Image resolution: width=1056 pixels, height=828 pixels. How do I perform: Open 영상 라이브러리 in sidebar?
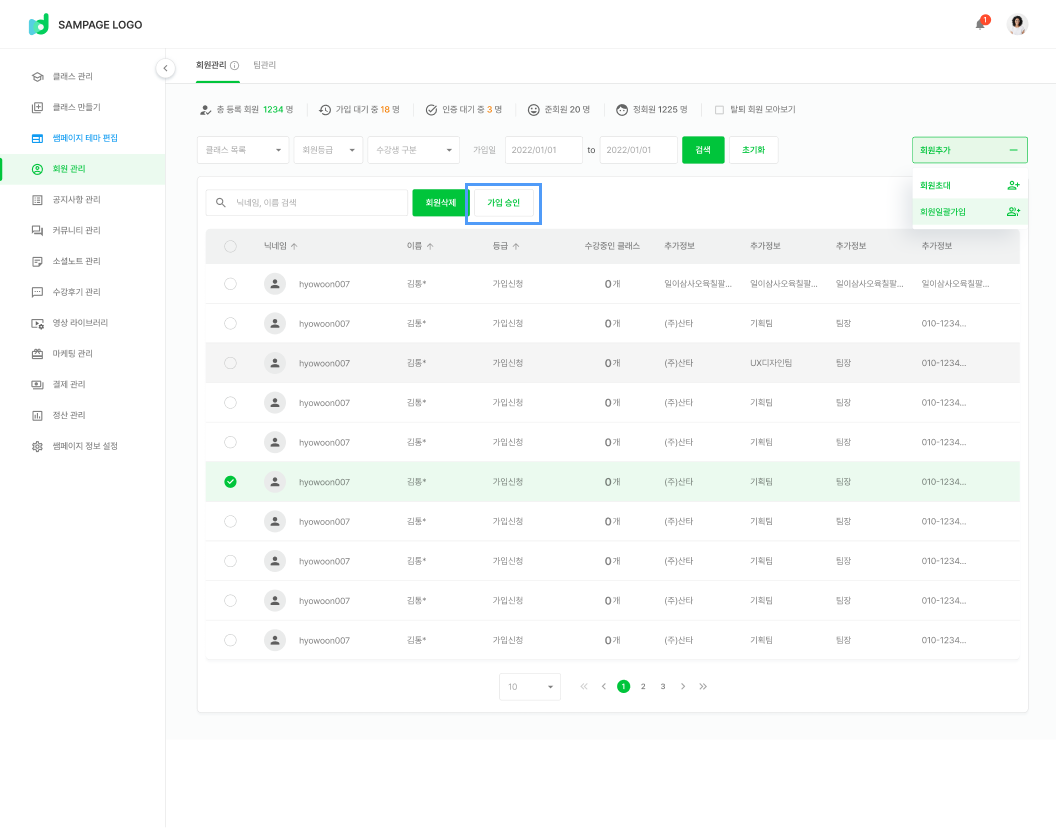tap(79, 323)
